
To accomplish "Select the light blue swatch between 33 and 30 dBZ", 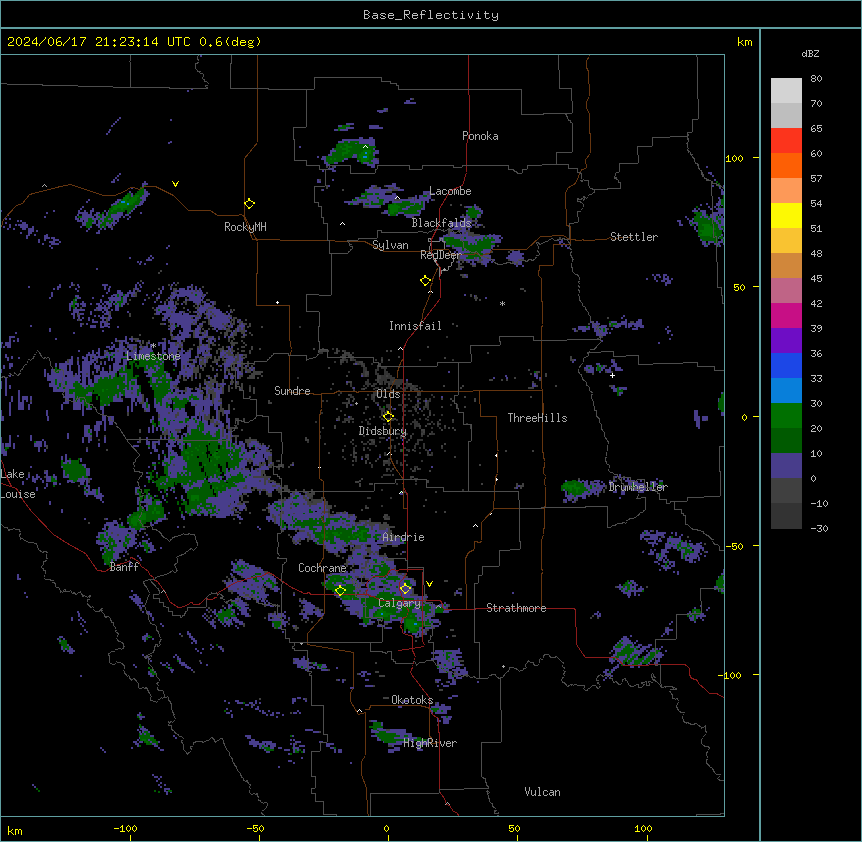I will tap(786, 391).
